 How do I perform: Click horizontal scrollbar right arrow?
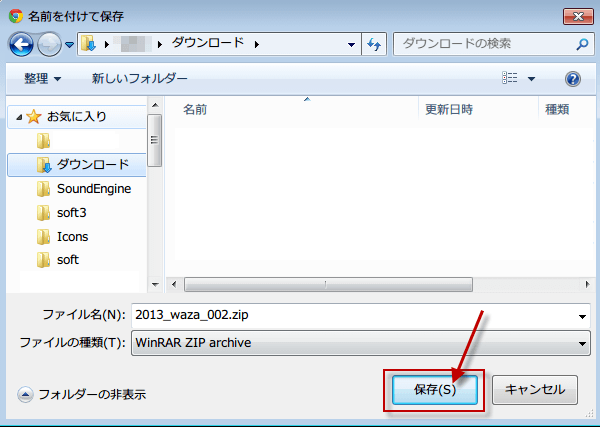(588, 284)
